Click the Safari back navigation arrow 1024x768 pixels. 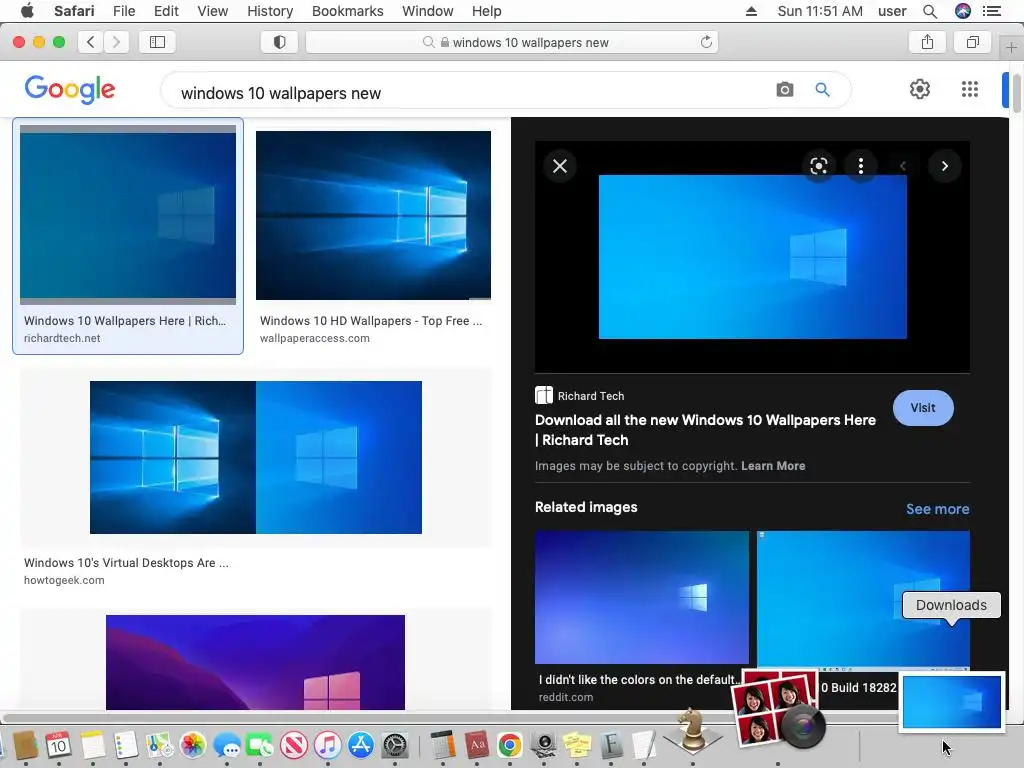click(x=91, y=42)
